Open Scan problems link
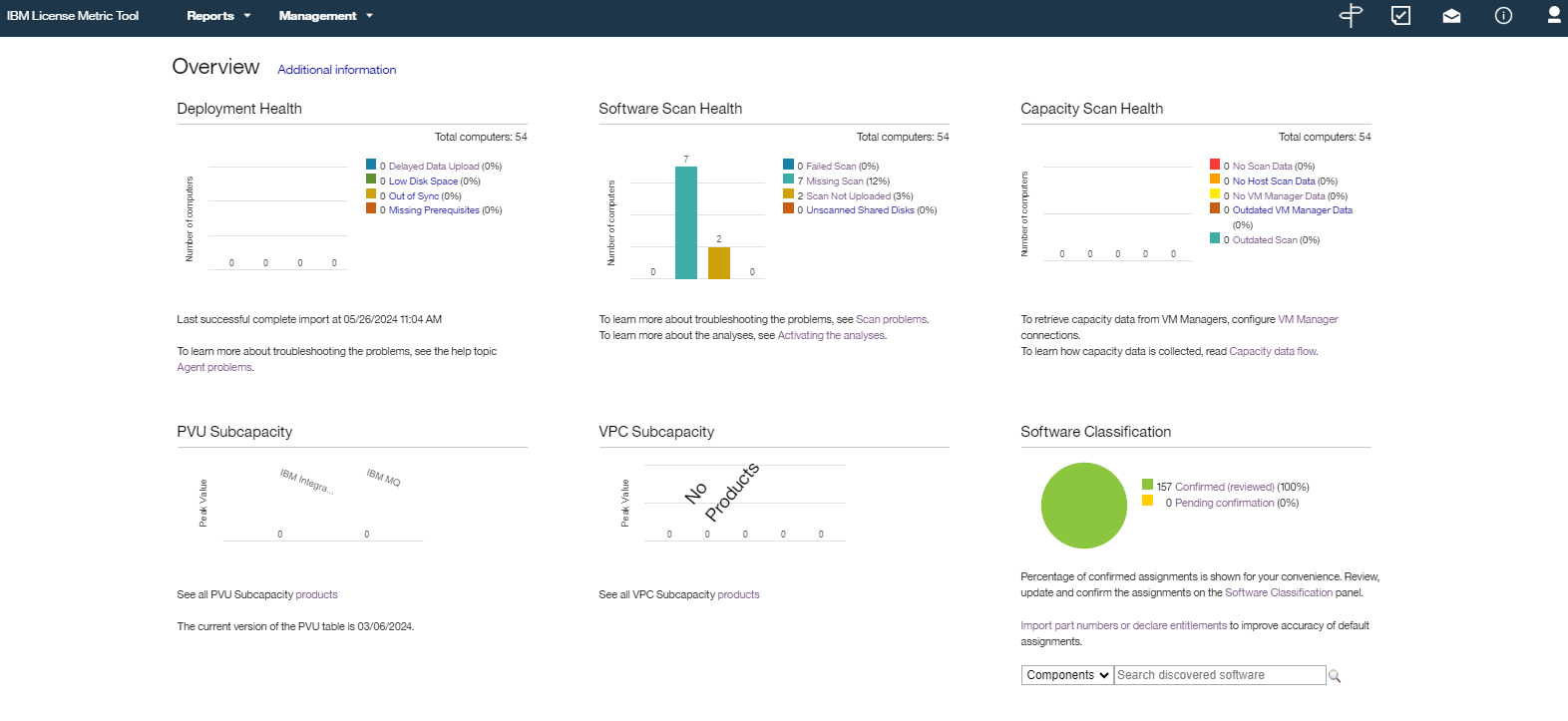This screenshot has width=1568, height=721. tap(891, 320)
